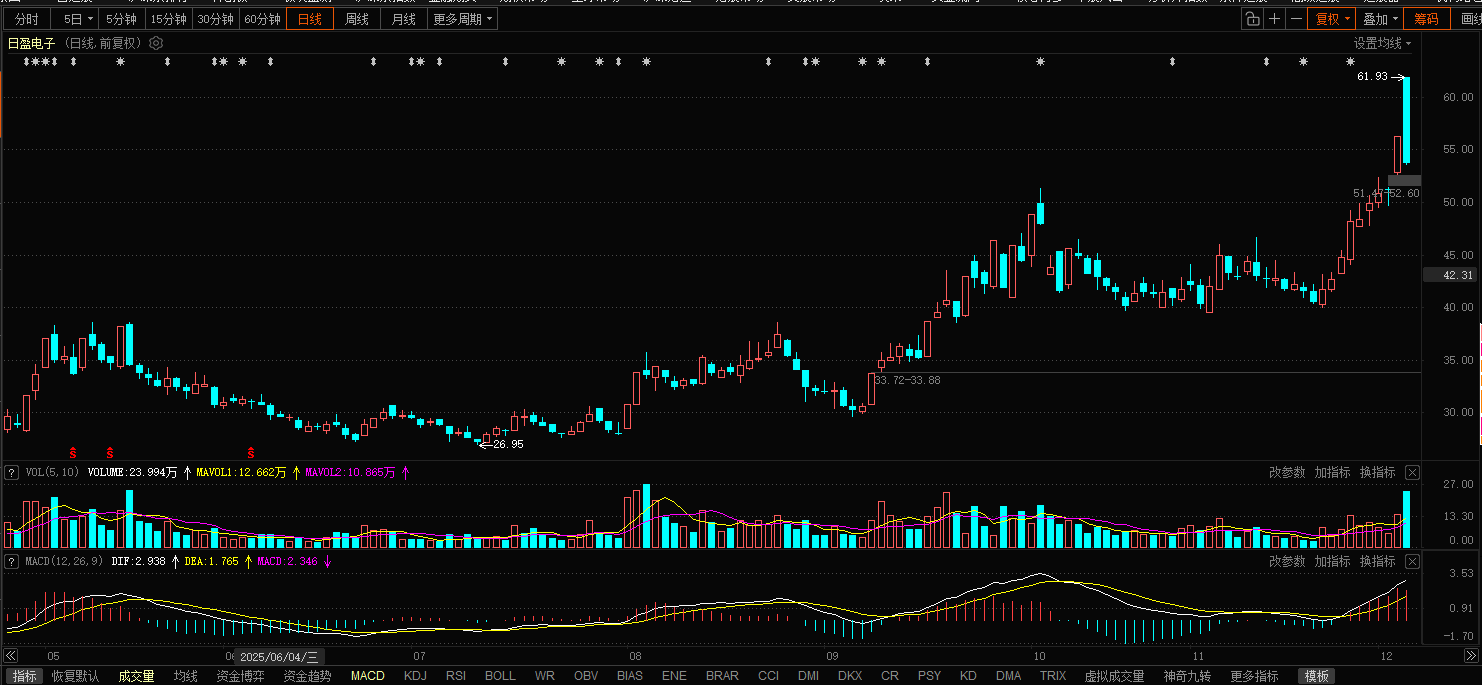Click the chart lock icon

point(1252,19)
